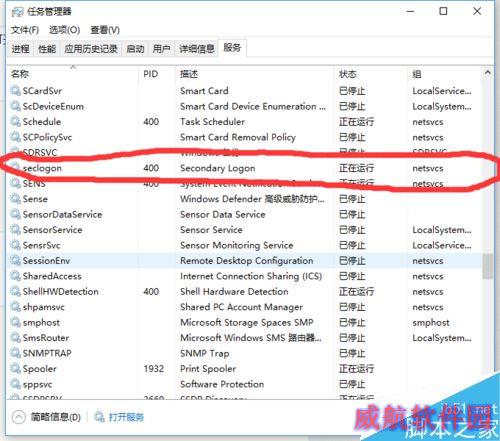500x441 pixels.
Task: Select Software Protection description cell
Action: (x=222, y=384)
